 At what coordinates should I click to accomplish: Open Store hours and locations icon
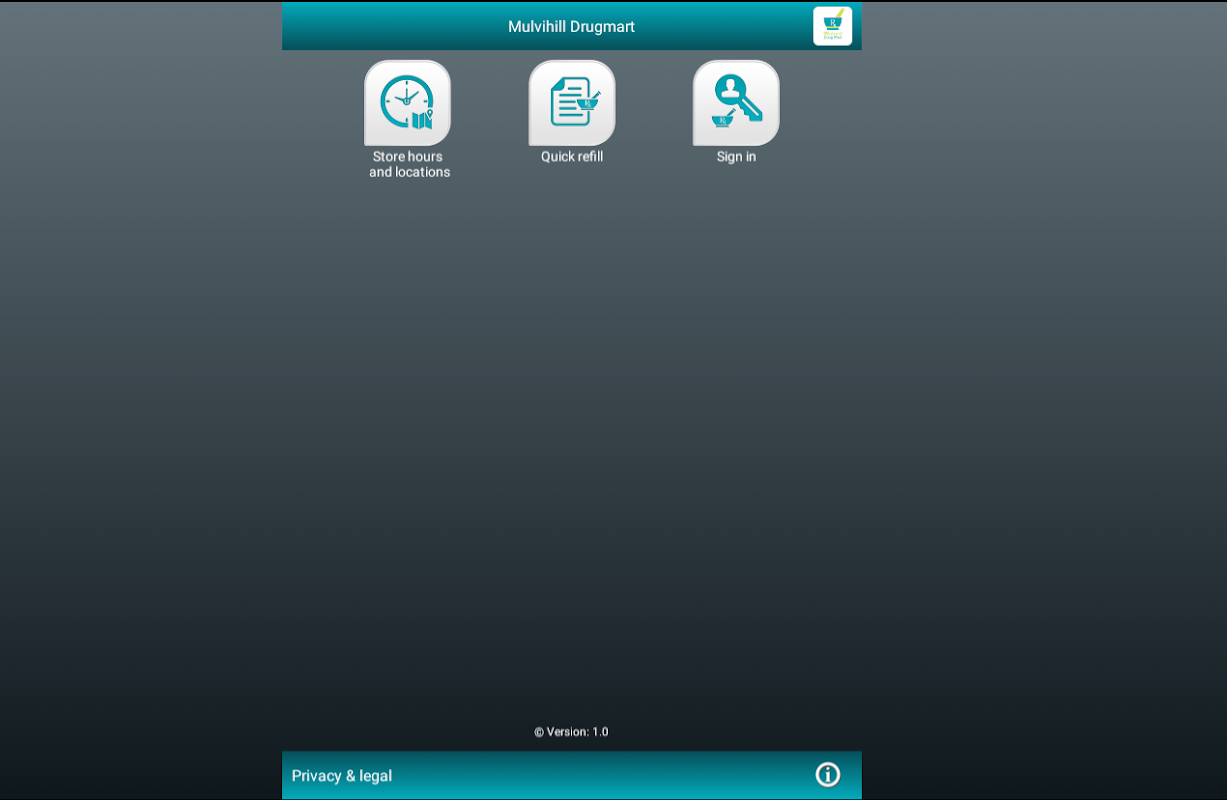coord(407,103)
